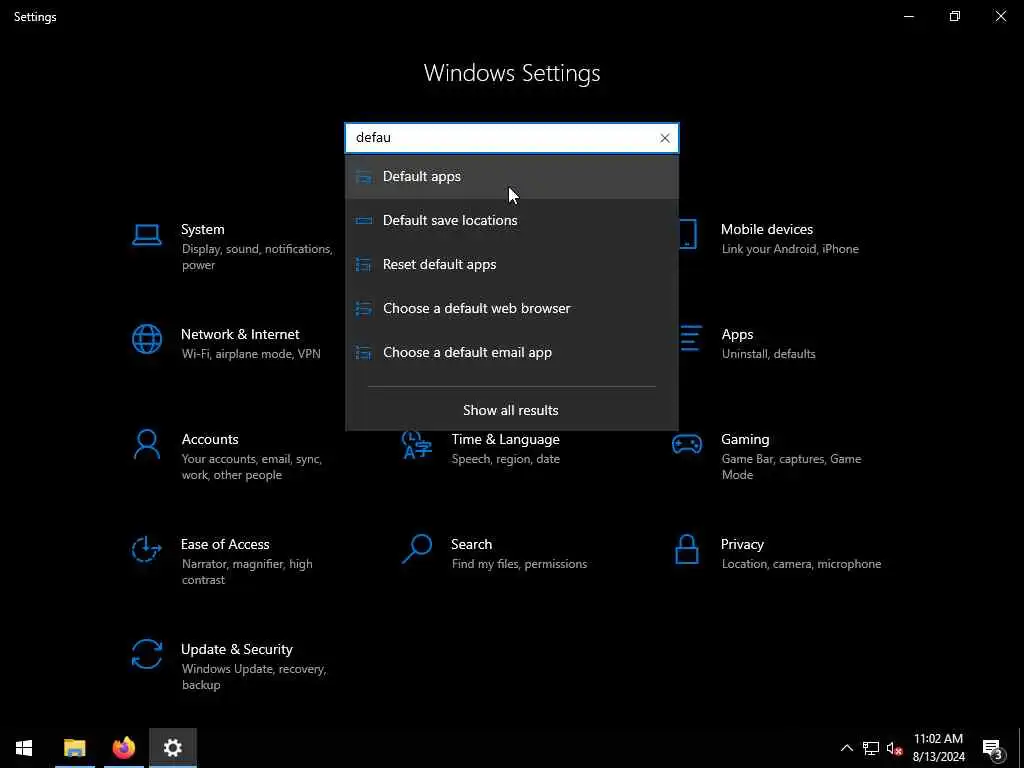Open the Windows Start button
The image size is (1024, 768).
pyautogui.click(x=24, y=748)
